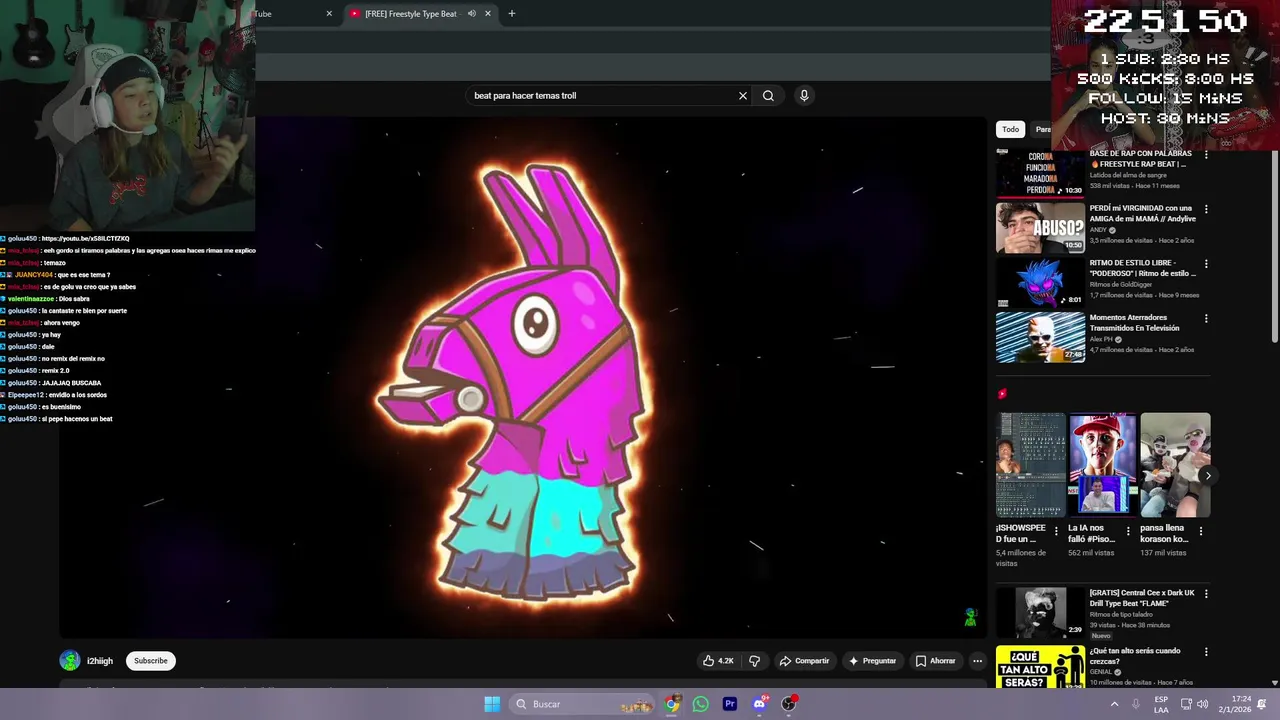Viewport: 1280px width, 720px height.
Task: Open the Central Cee FLAME type beat thumbnail
Action: pyautogui.click(x=1040, y=612)
